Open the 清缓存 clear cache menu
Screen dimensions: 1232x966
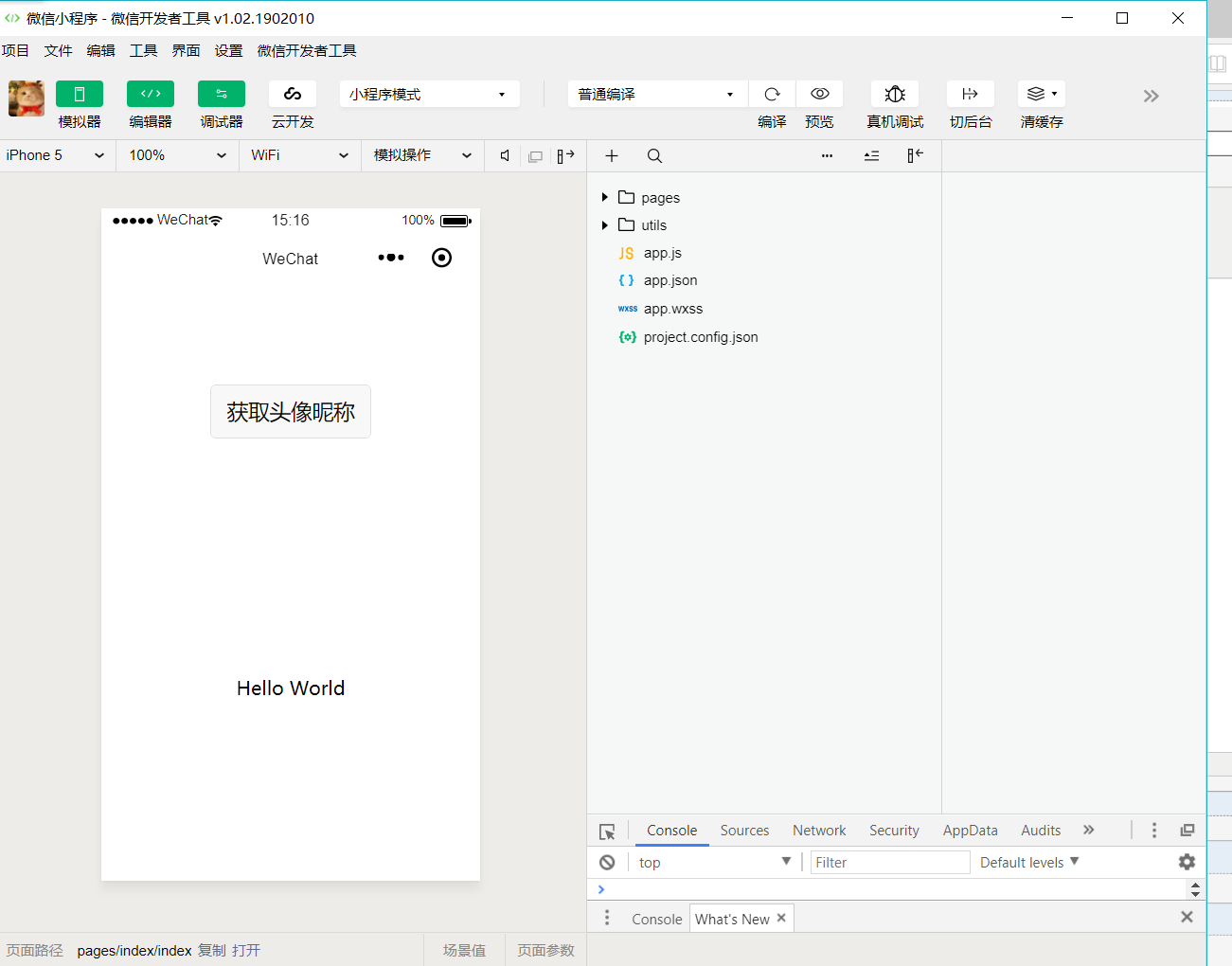pyautogui.click(x=1042, y=94)
